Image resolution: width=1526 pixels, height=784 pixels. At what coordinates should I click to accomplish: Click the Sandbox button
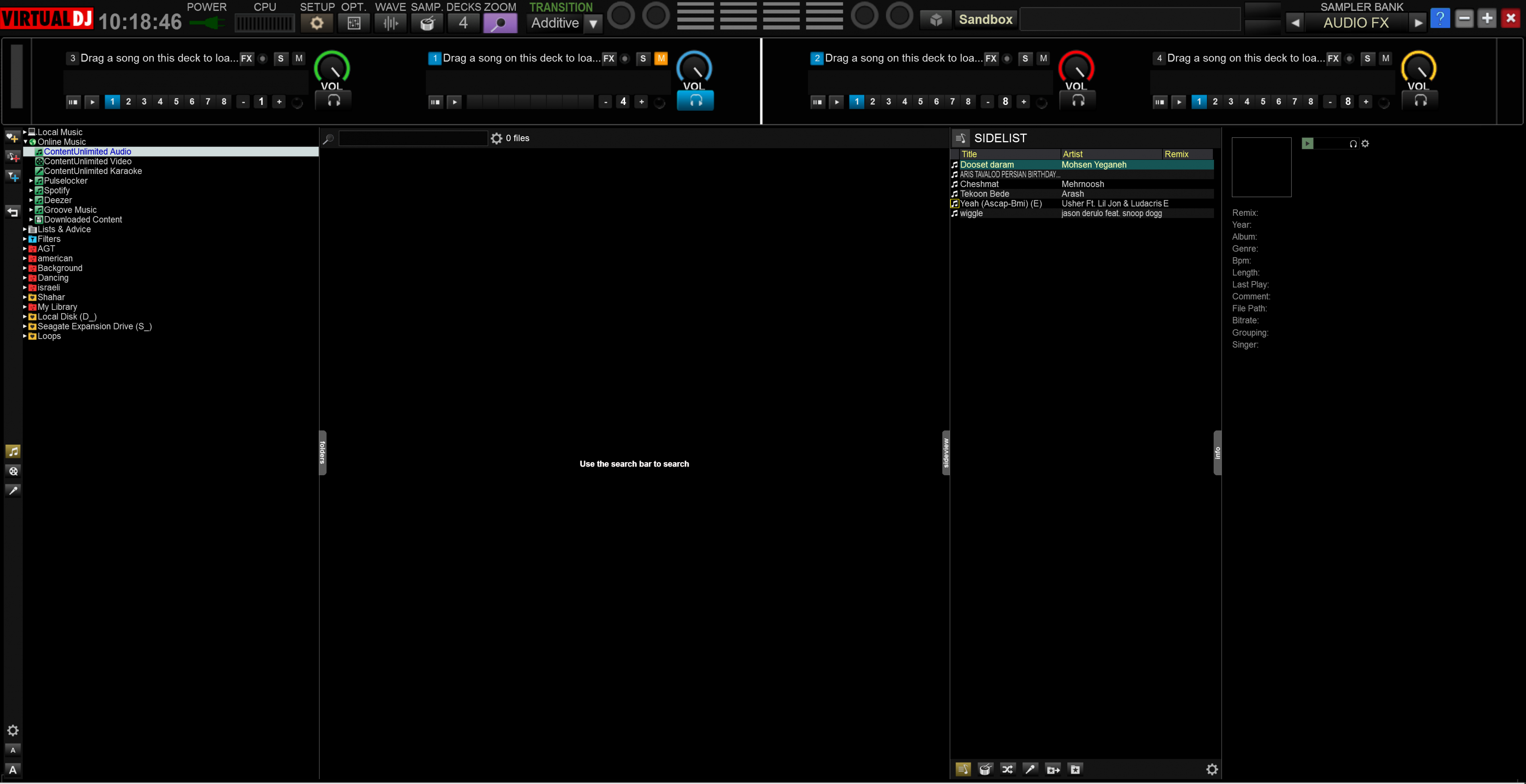point(985,19)
